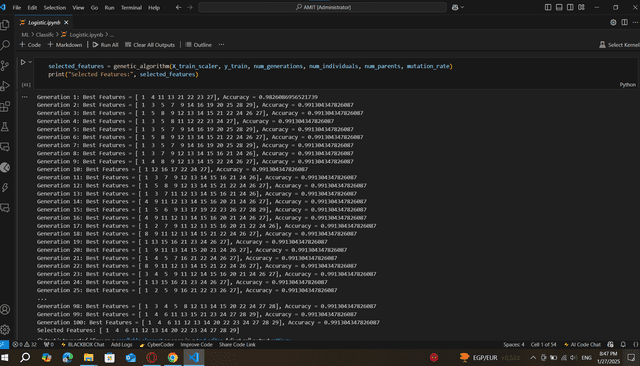Add a new Markdown cell
Viewport: 640px width, 366px height.
coord(64,44)
